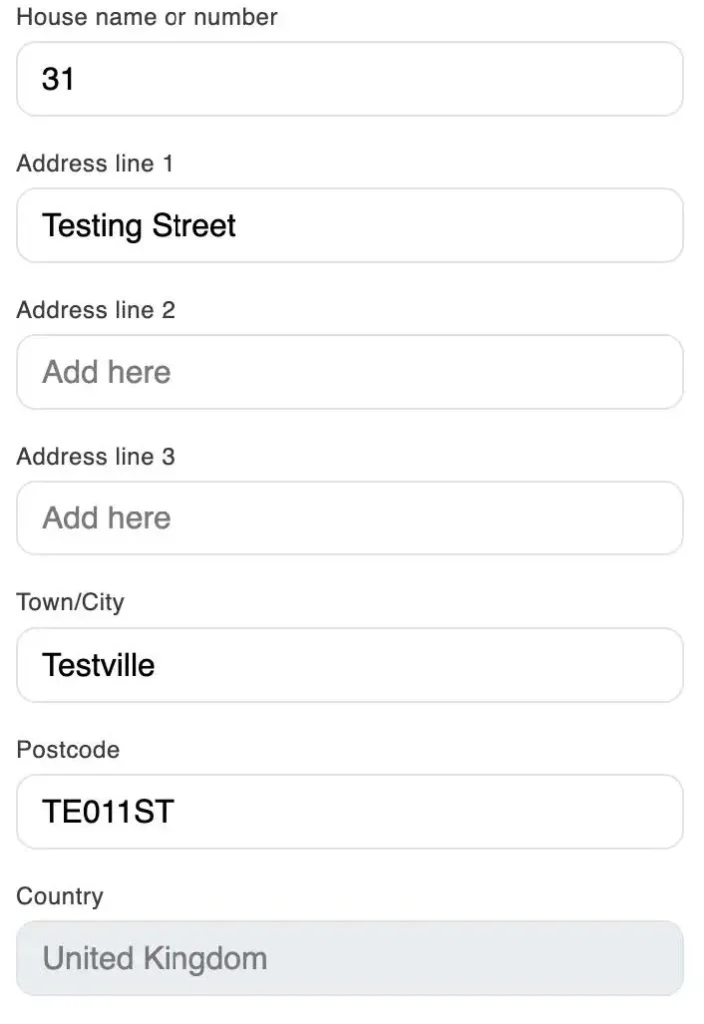The width and height of the screenshot is (704, 1024).
Task: Click the House name or number label
Action: (x=145, y=16)
